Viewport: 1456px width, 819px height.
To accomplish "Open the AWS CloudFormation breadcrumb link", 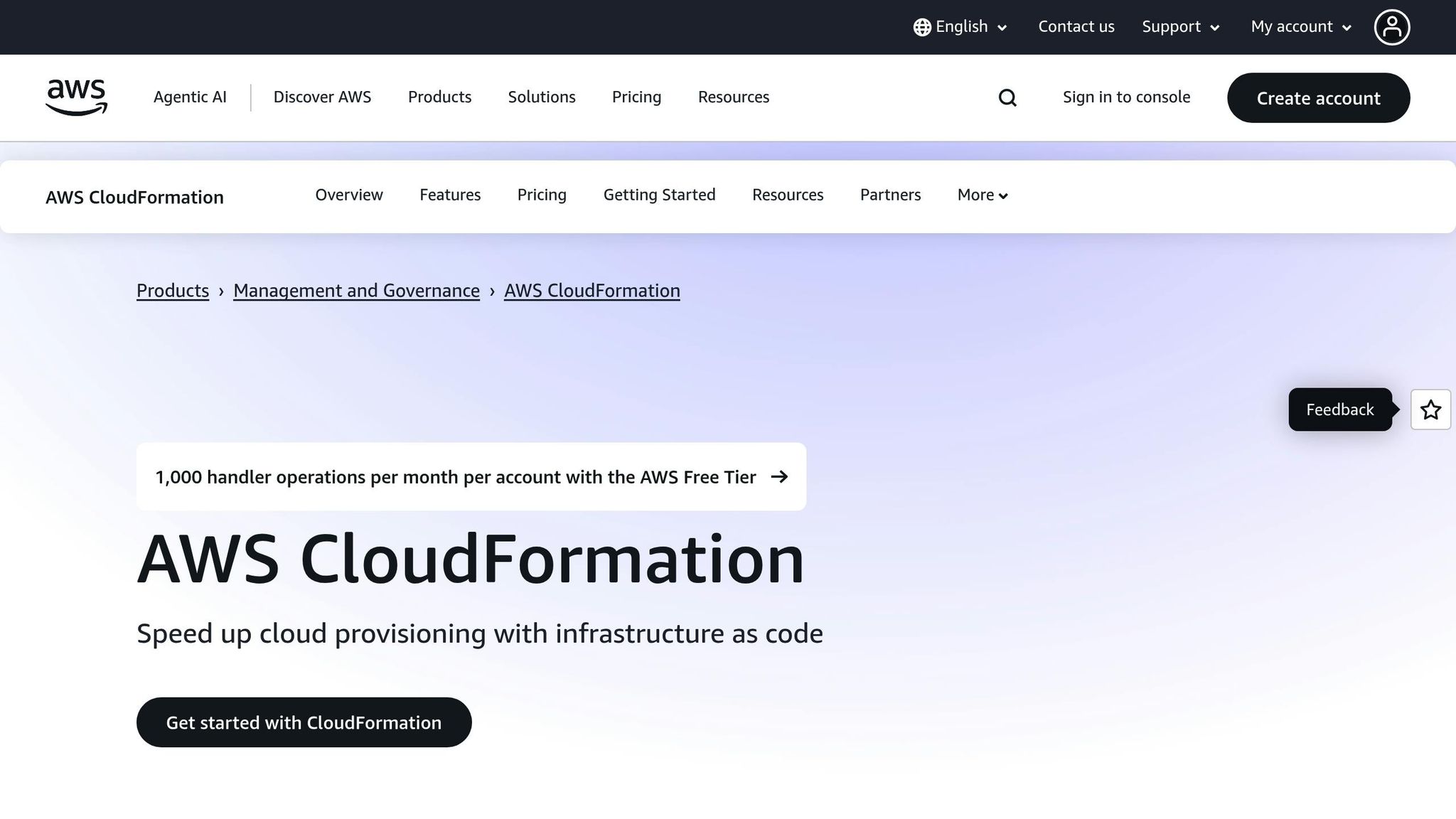I will [x=592, y=291].
